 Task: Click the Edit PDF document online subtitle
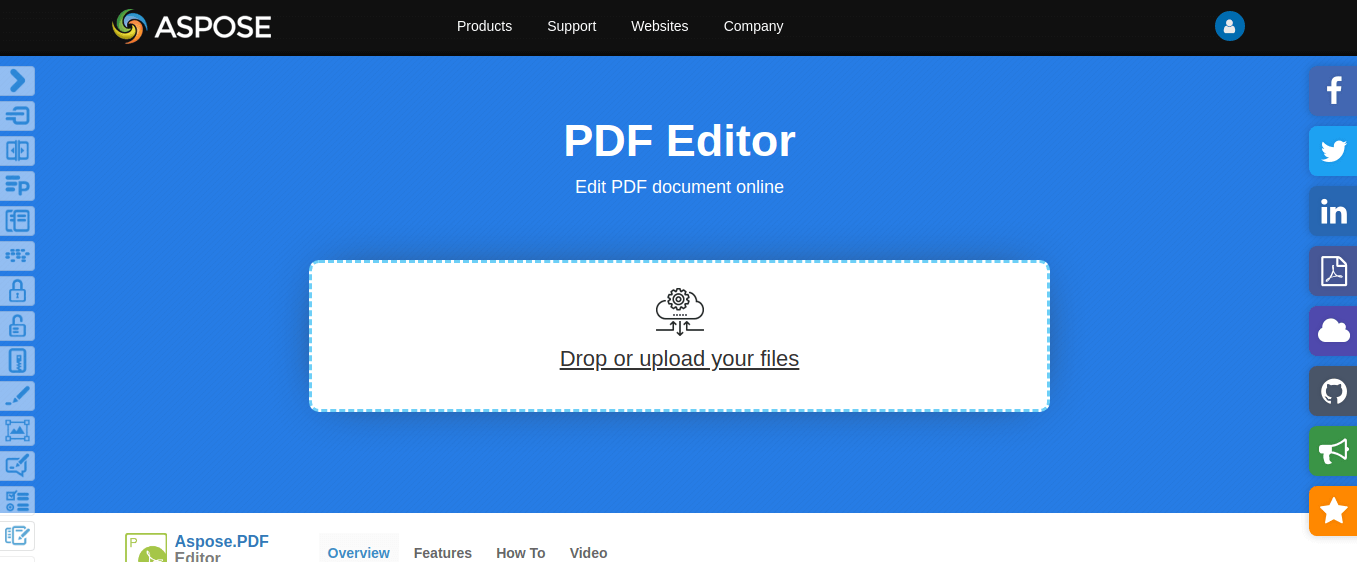click(679, 187)
